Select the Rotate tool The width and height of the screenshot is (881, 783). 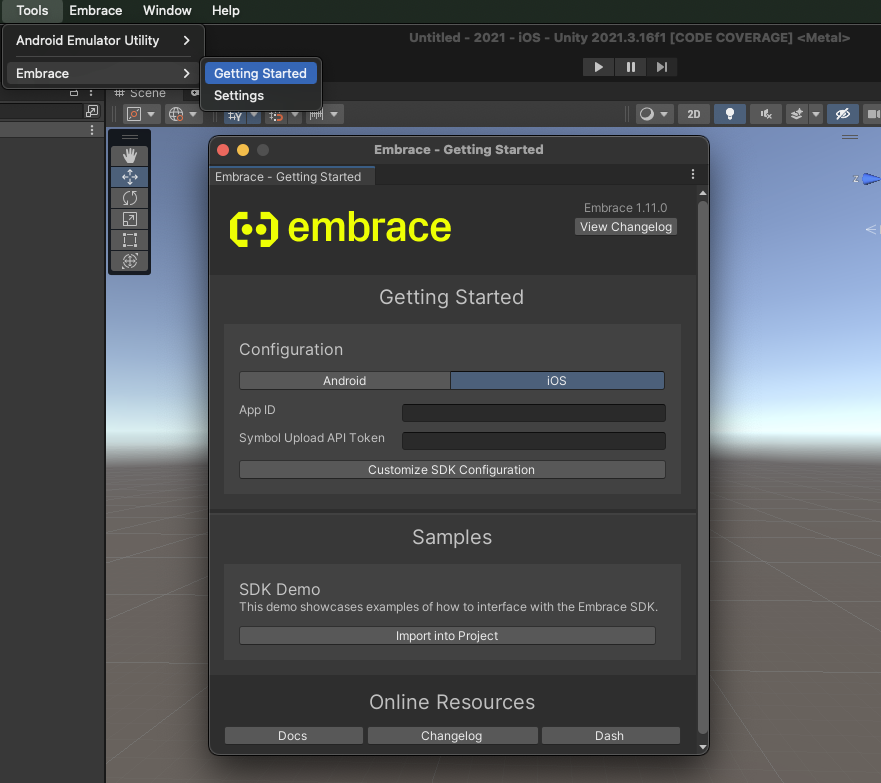click(130, 198)
